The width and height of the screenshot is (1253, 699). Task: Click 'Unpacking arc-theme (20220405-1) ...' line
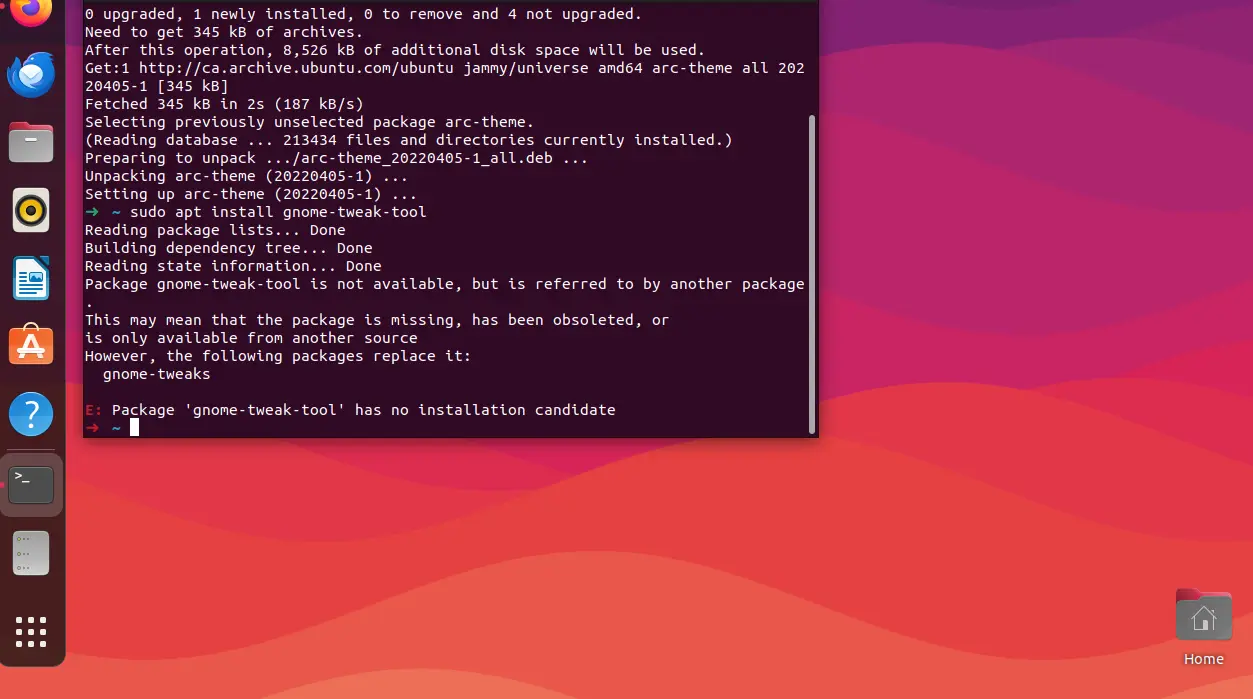246,176
